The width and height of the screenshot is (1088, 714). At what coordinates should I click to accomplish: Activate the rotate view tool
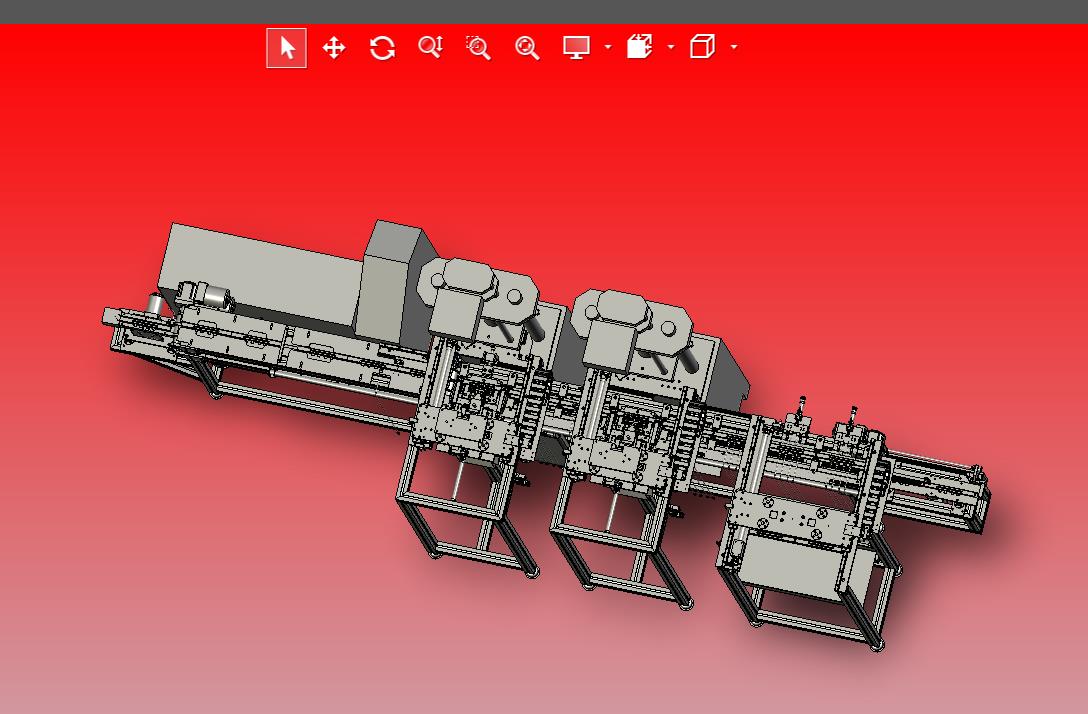382,48
